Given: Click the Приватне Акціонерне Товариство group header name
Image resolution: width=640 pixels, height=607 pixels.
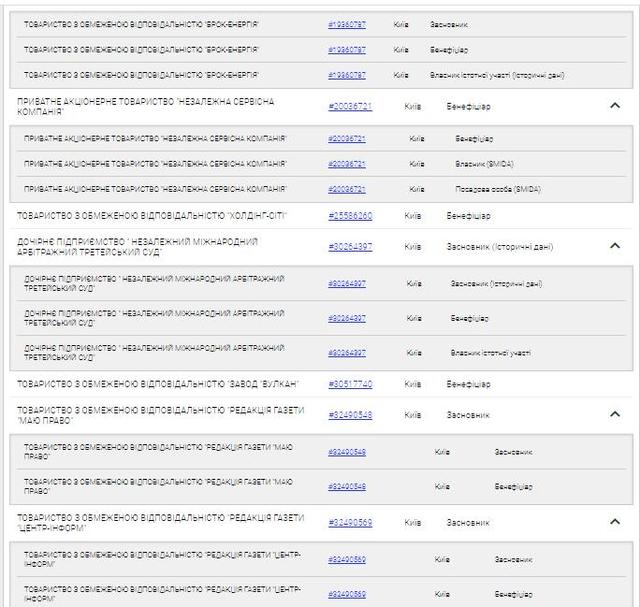Looking at the screenshot, I should (x=145, y=105).
